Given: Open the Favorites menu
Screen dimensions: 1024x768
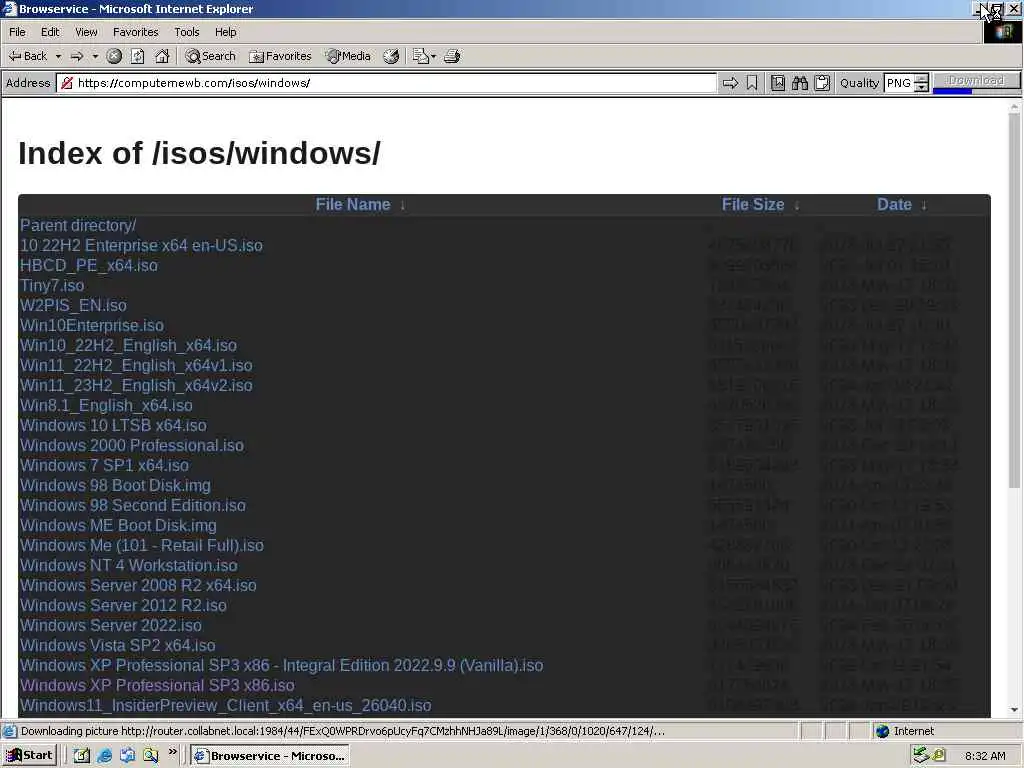Looking at the screenshot, I should pyautogui.click(x=135, y=32).
